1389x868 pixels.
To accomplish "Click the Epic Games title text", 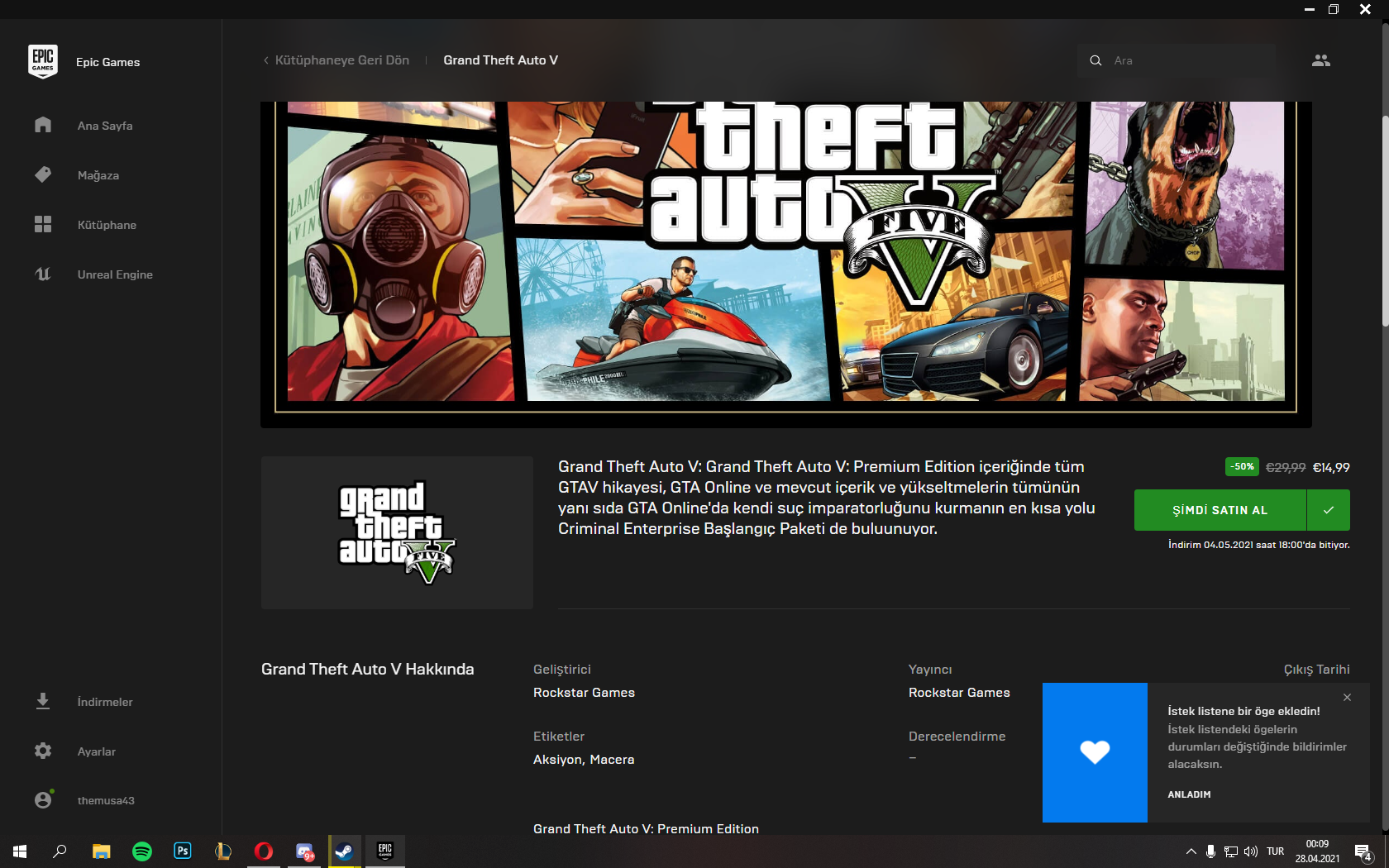I will (107, 62).
